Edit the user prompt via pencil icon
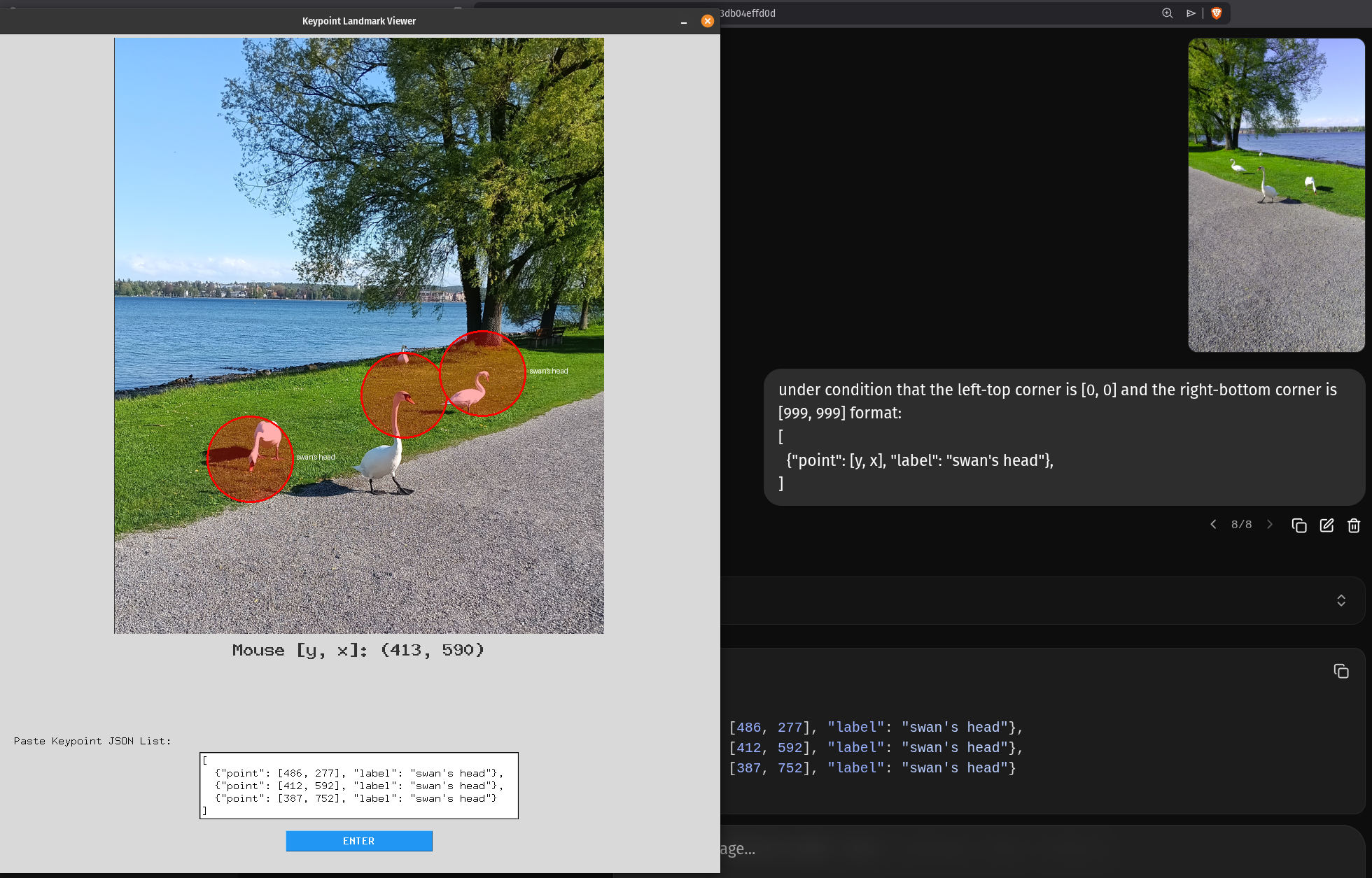Image resolution: width=1372 pixels, height=878 pixels. point(1326,525)
